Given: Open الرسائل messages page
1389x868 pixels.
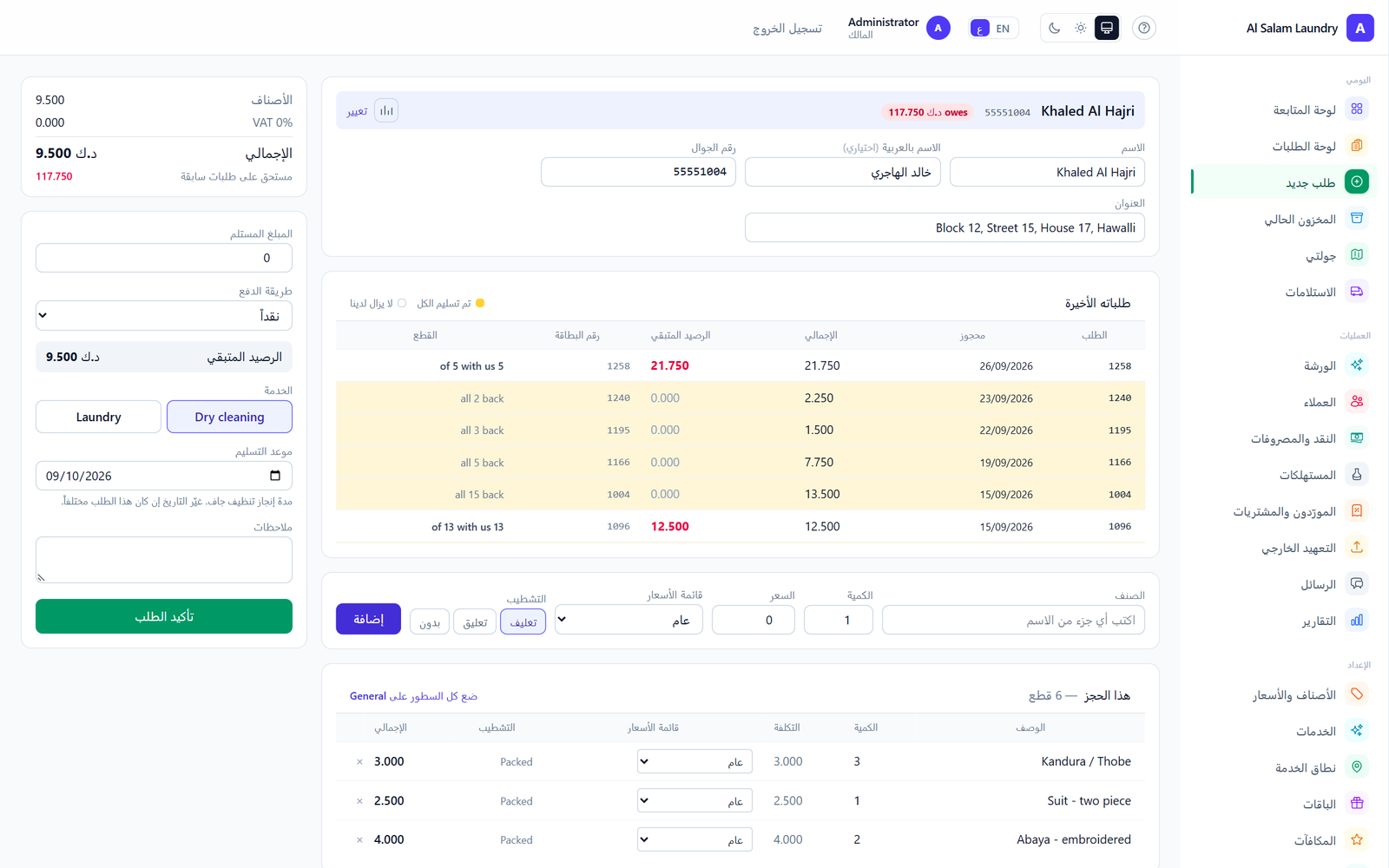Looking at the screenshot, I should click(x=1284, y=584).
